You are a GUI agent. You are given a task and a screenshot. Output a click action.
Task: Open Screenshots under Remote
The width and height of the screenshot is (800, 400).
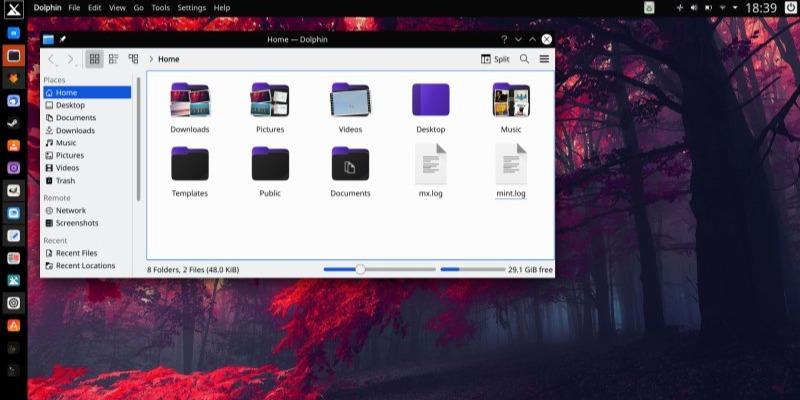87,223
